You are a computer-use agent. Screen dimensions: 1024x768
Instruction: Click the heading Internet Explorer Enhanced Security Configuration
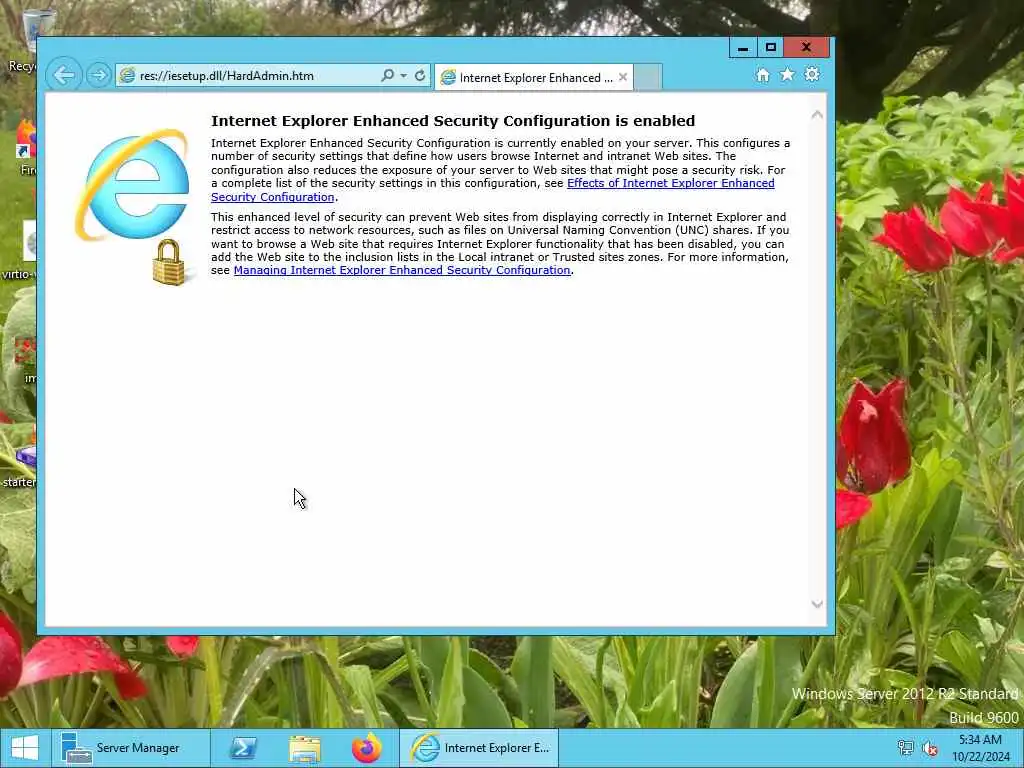pos(453,121)
